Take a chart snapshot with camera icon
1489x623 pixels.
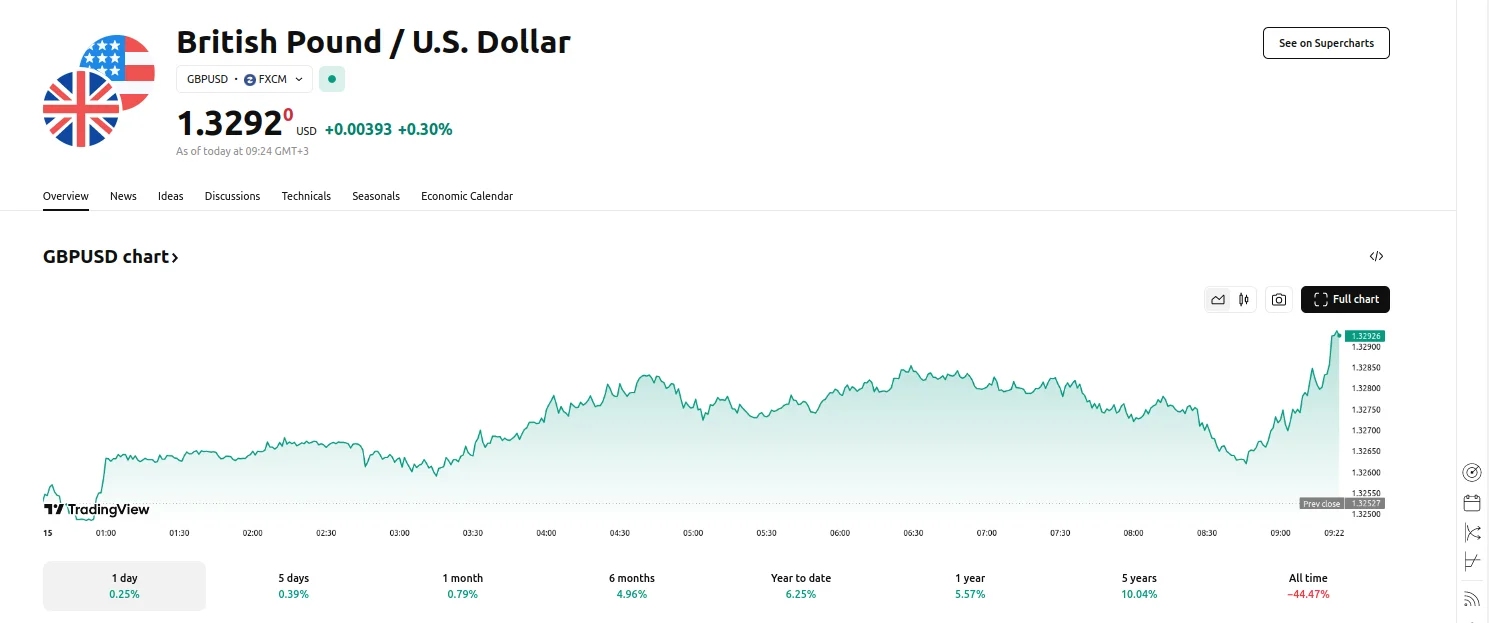(1278, 299)
